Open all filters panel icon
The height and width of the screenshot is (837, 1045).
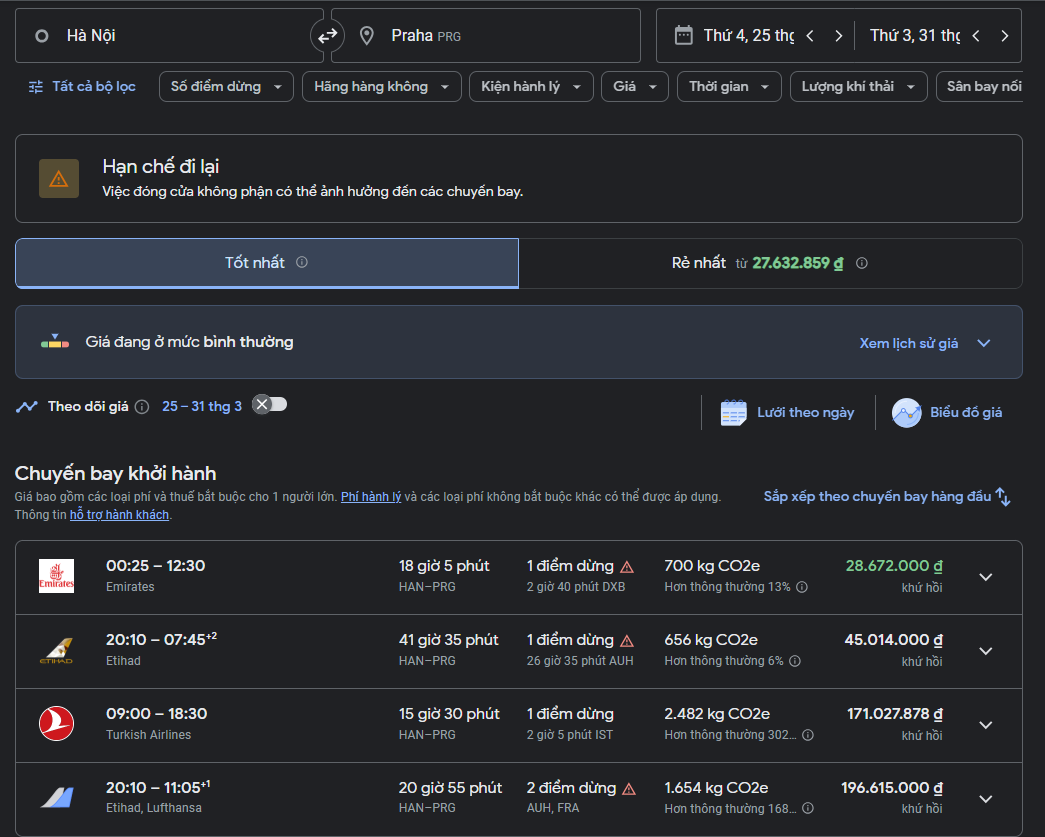coord(36,87)
